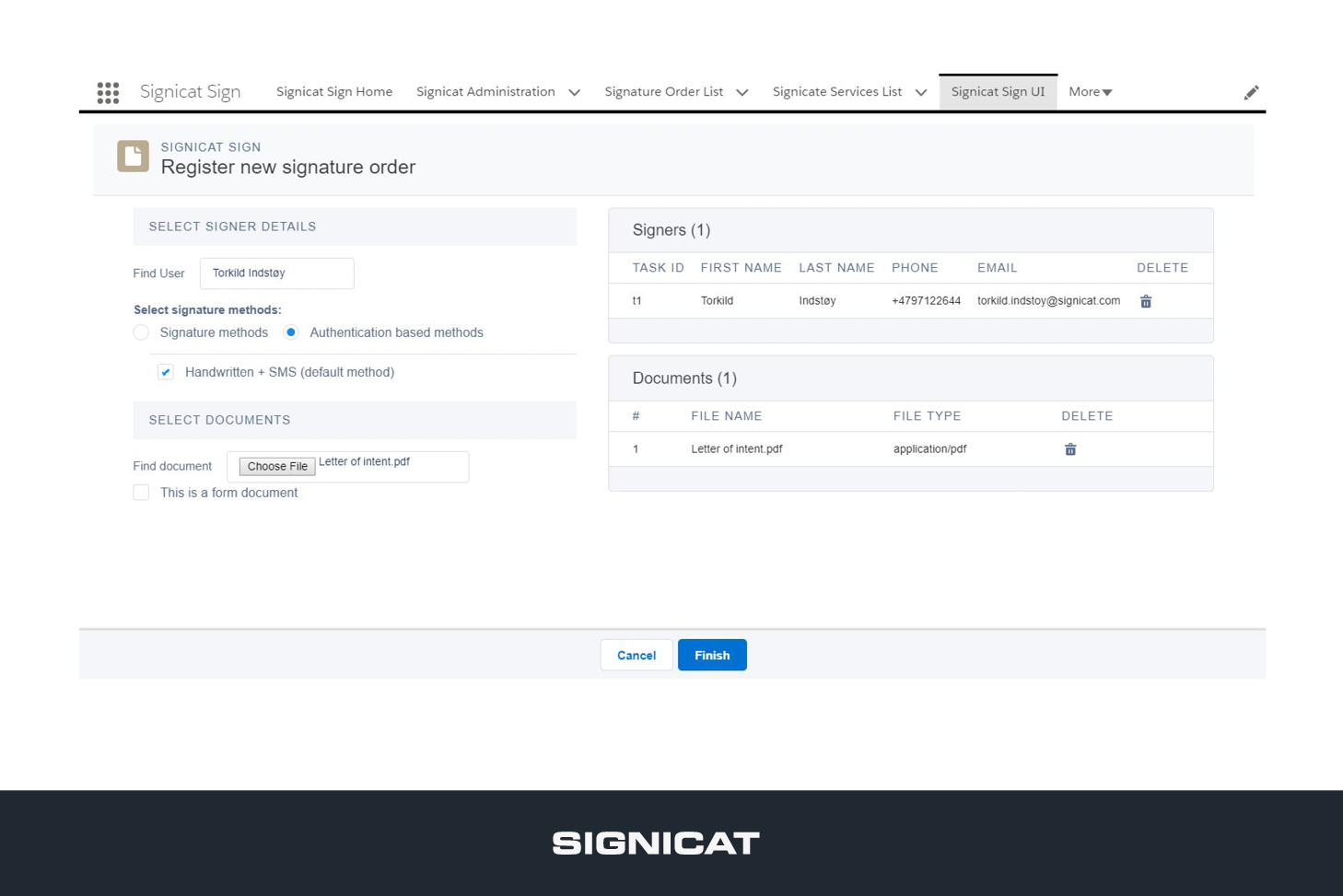Switch to the Signicat Sign Home tab
This screenshot has width=1343, height=896.
334,92
